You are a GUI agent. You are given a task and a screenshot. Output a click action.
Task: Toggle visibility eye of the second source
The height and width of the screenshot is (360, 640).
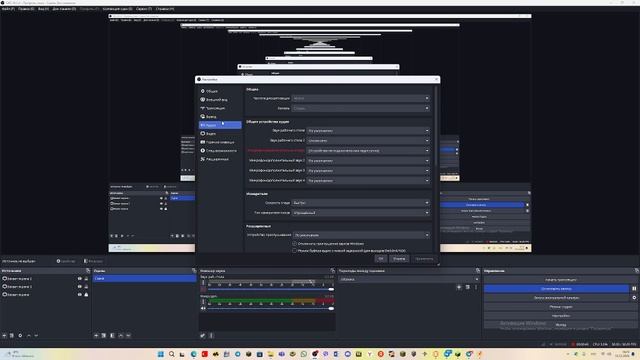click(80, 287)
